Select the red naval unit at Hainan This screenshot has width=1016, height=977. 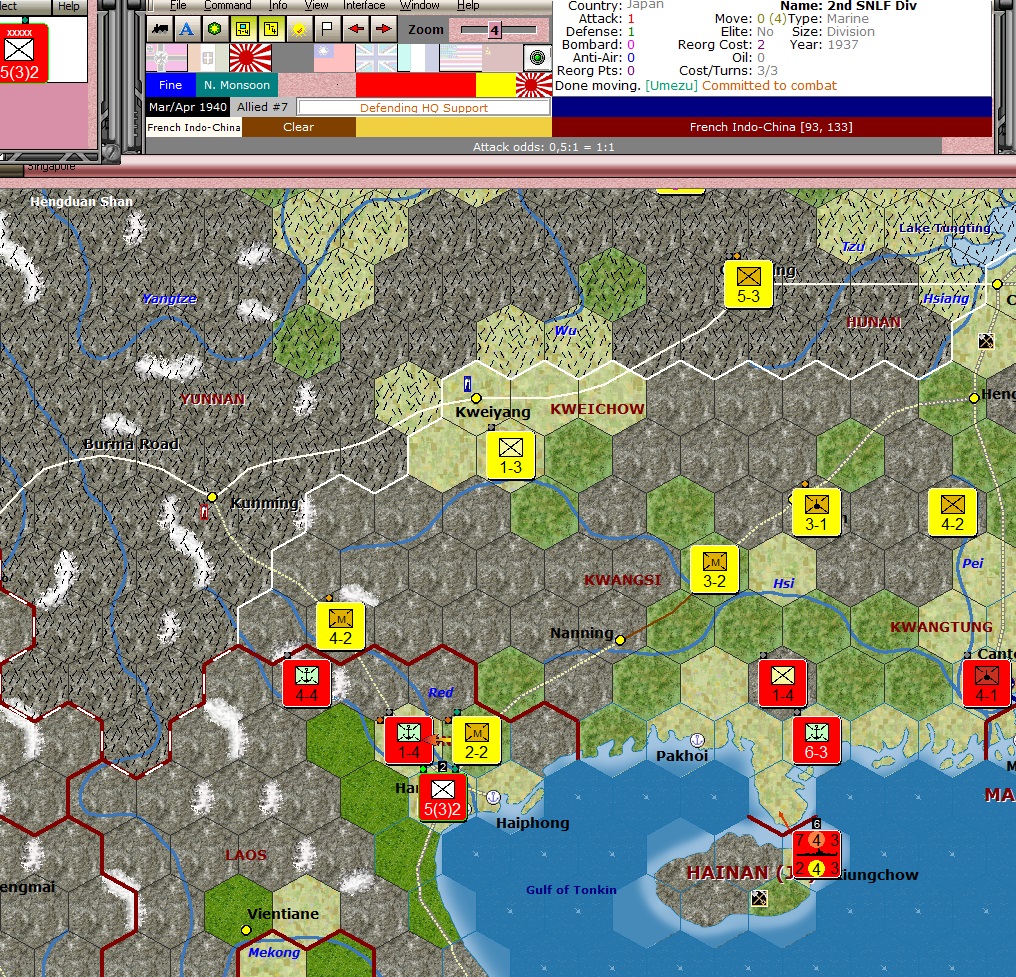pyautogui.click(x=816, y=854)
